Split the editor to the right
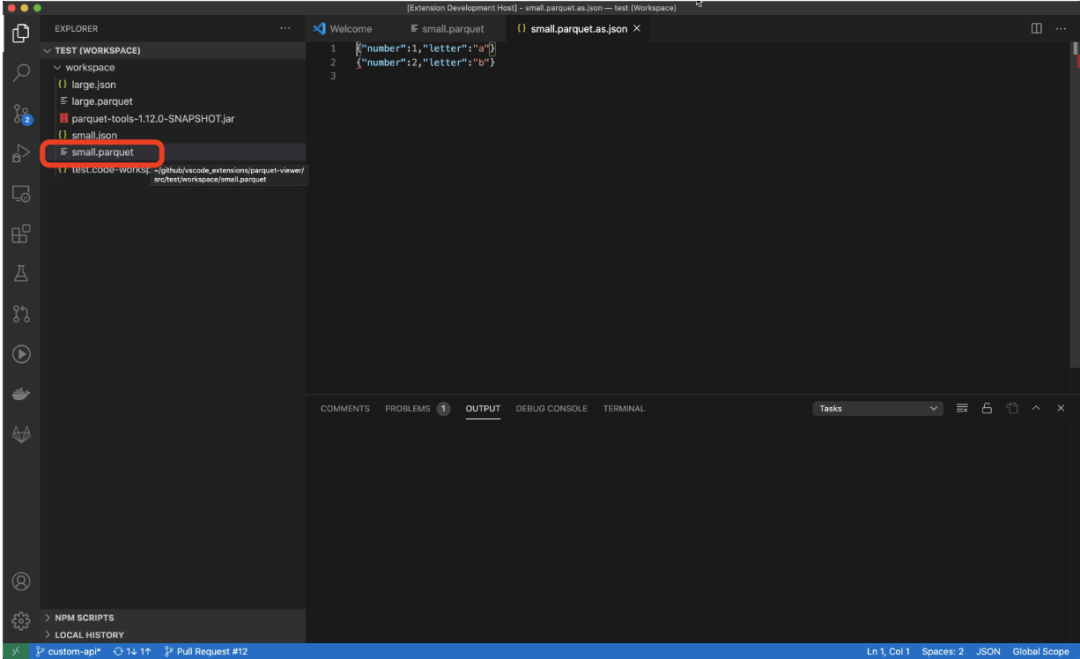The height and width of the screenshot is (659, 1080). coord(1036,28)
